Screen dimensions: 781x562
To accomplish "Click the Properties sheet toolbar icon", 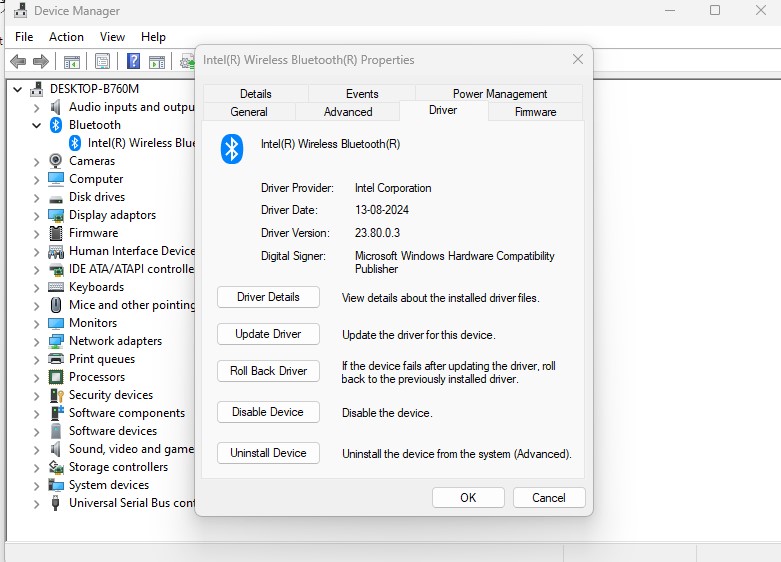I will [x=102, y=62].
